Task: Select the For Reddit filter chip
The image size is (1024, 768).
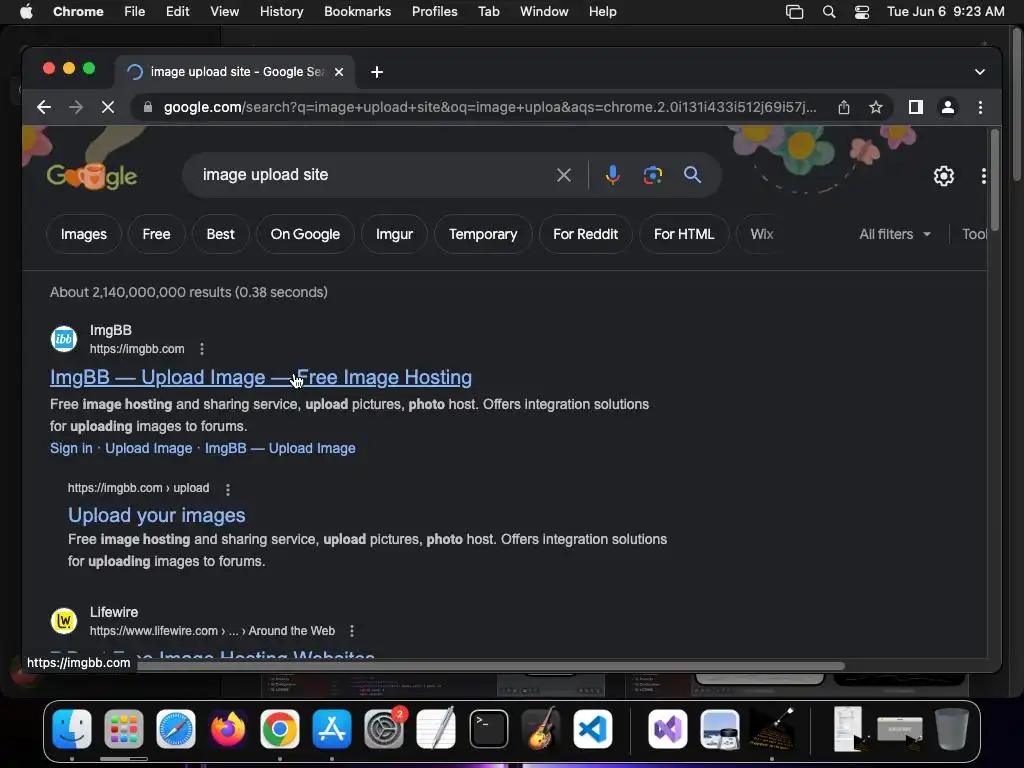Action: [586, 234]
